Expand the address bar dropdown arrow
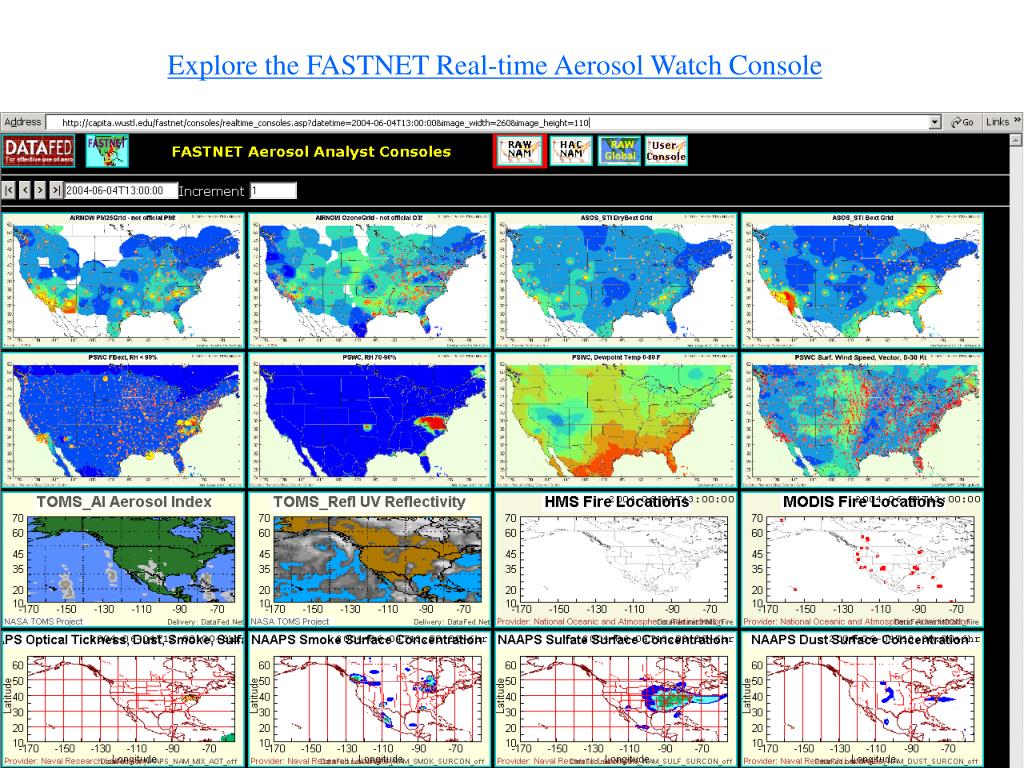Screen dimensions: 1024x768 pyautogui.click(x=935, y=122)
